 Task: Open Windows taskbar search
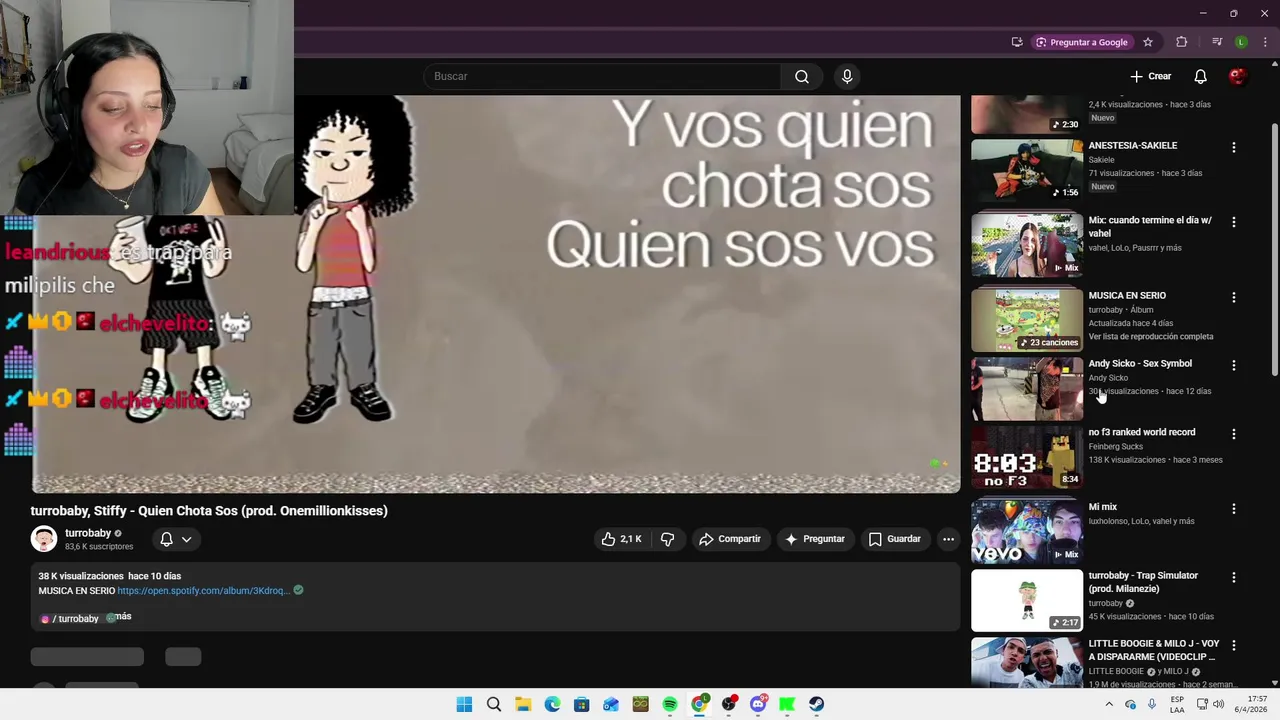(x=494, y=704)
